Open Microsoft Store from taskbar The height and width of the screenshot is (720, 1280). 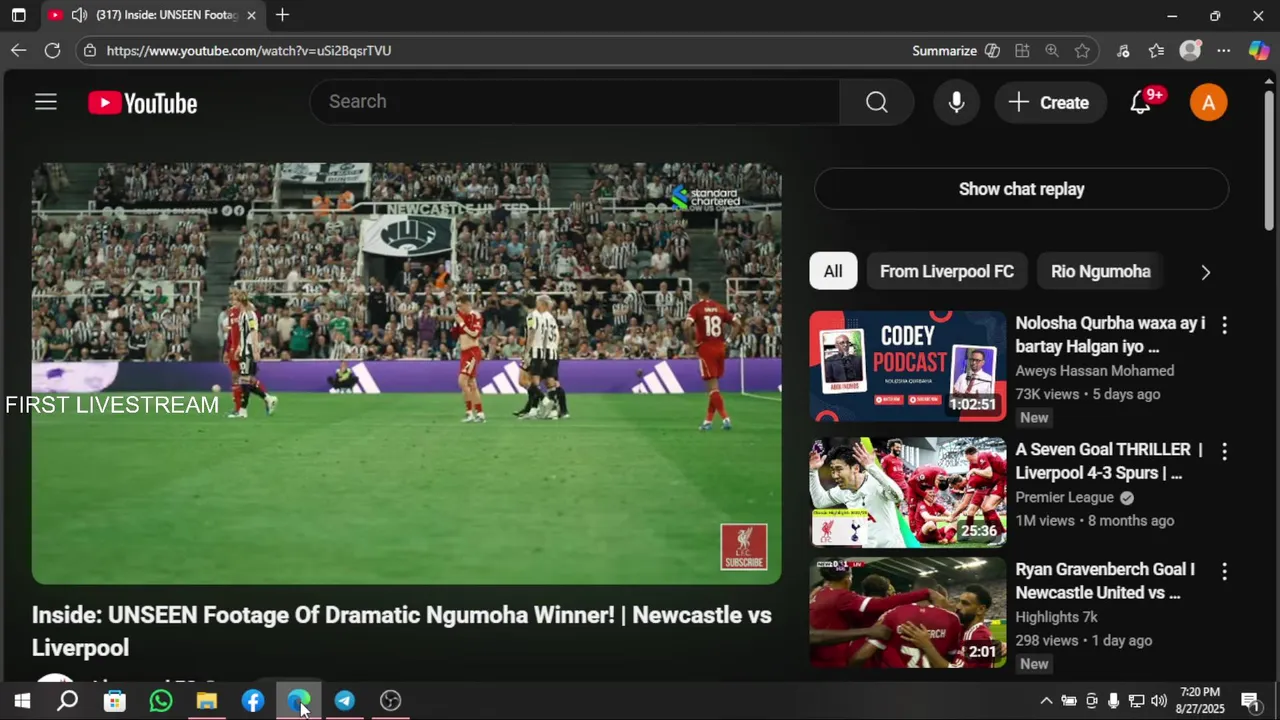(x=114, y=701)
